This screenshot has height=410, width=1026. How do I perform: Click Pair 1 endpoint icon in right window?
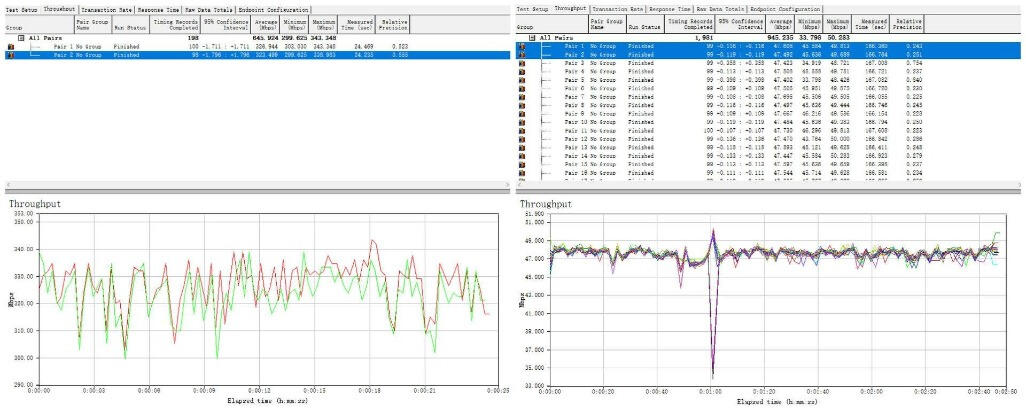pyautogui.click(x=522, y=47)
